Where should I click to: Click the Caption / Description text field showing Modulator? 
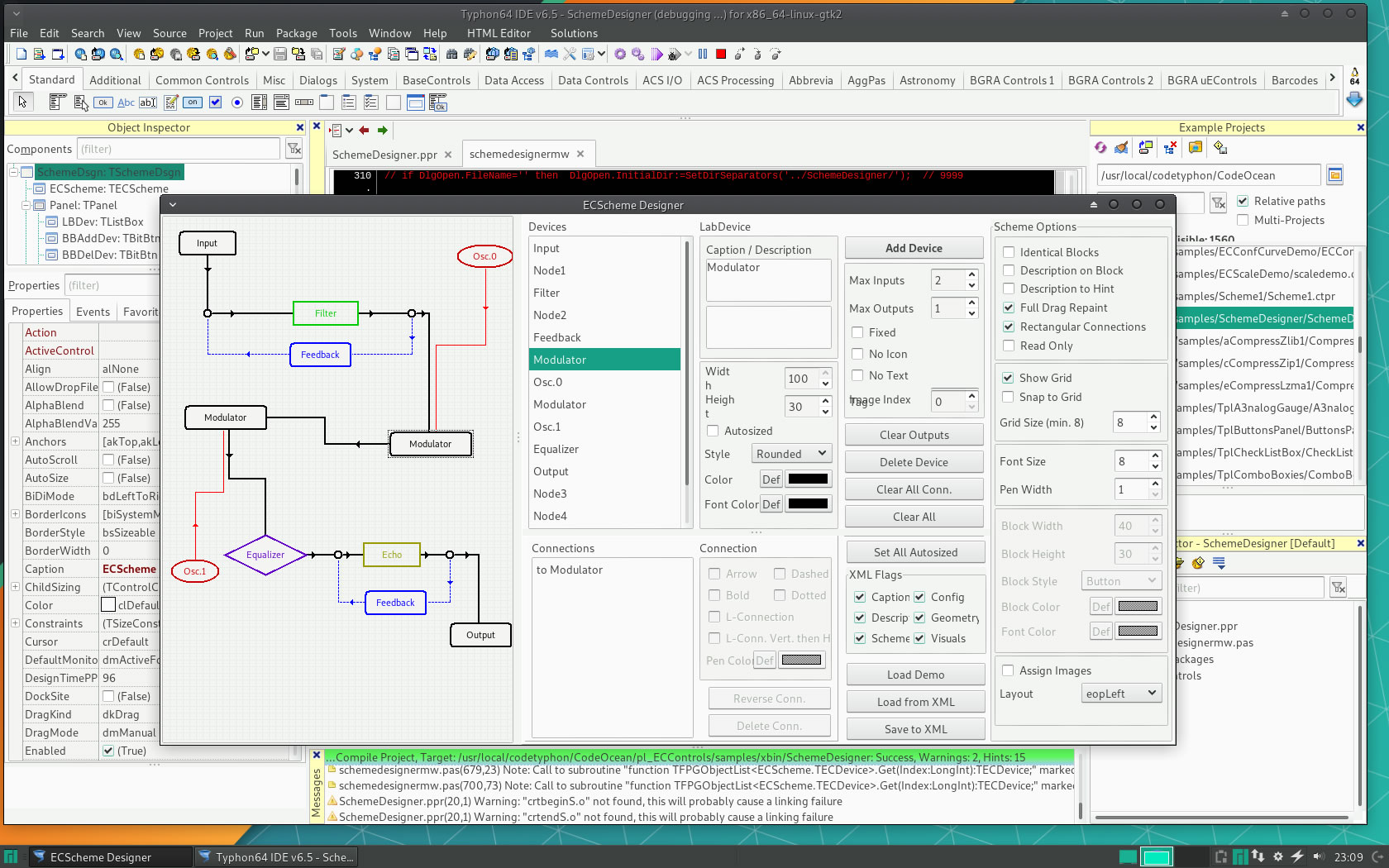[768, 280]
